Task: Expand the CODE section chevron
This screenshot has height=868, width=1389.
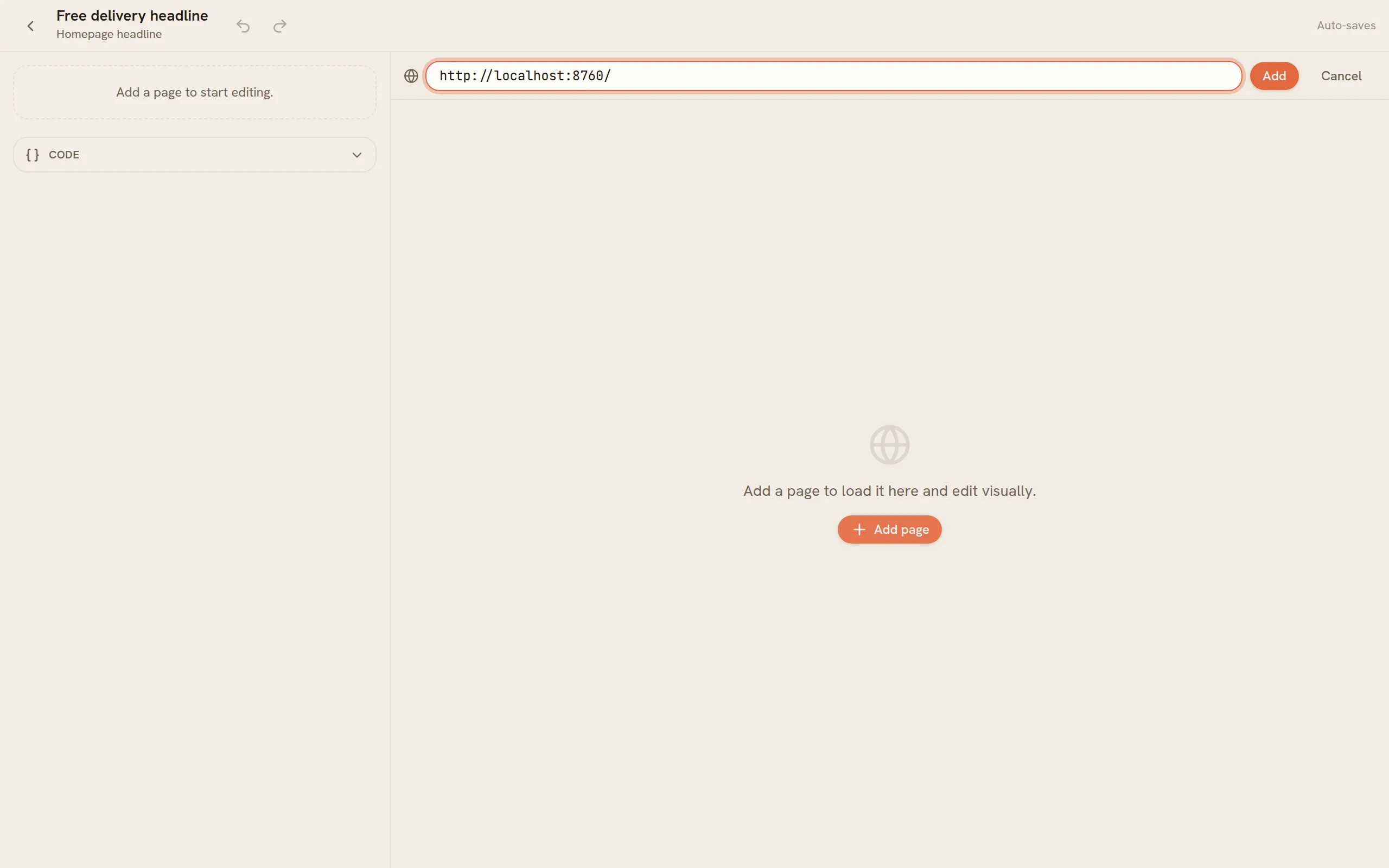Action: (357, 155)
